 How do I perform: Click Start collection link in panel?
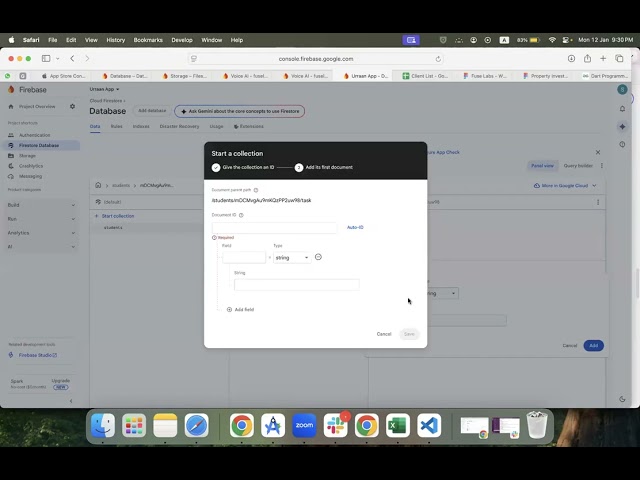tap(114, 216)
